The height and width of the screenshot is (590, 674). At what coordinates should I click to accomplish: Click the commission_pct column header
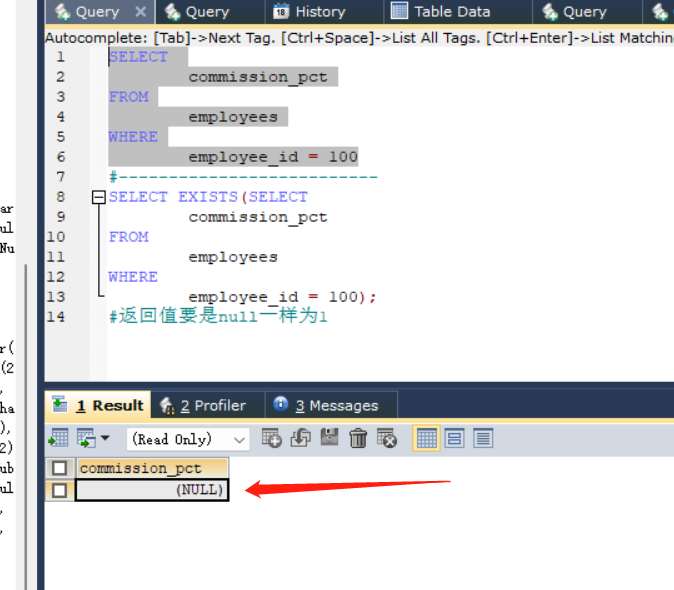click(x=152, y=468)
